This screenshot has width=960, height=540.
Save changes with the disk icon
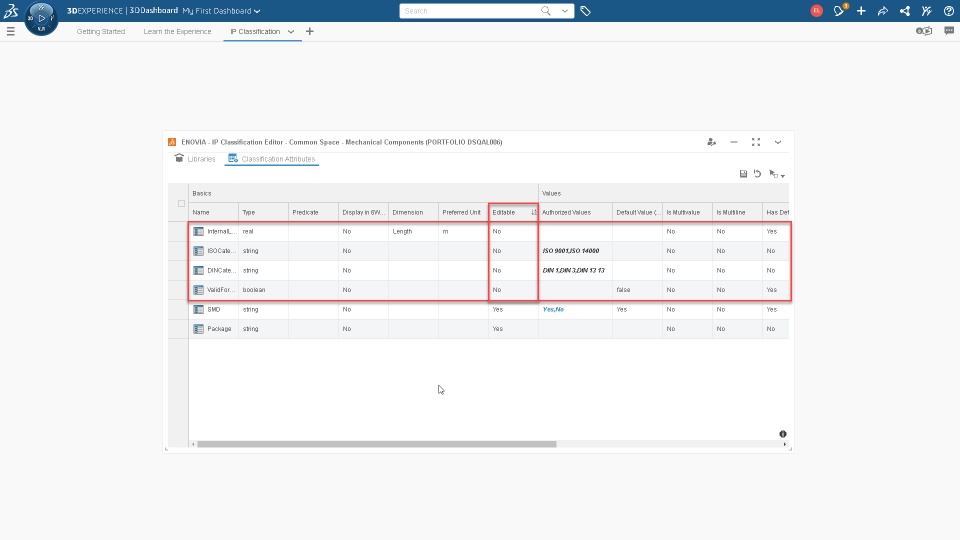click(743, 174)
